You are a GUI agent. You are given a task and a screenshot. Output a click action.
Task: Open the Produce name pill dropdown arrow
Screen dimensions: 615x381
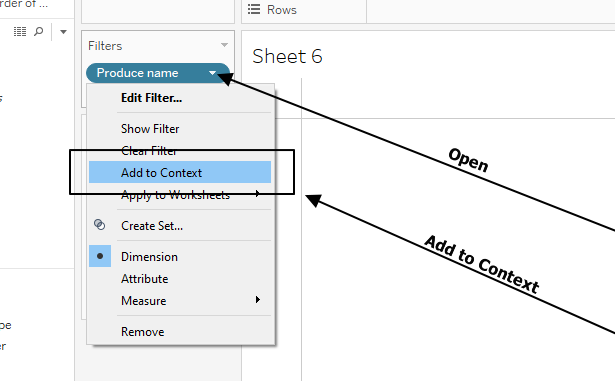(212, 73)
